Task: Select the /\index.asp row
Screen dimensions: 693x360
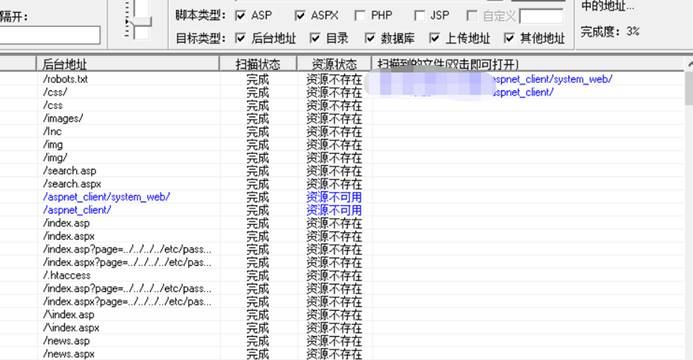Action: tap(69, 315)
